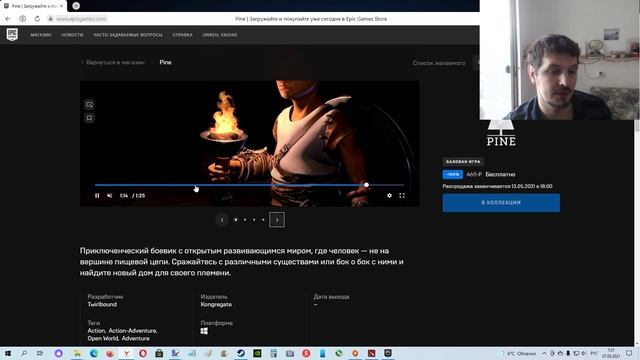The width and height of the screenshot is (640, 360).
Task: Open the video player settings gear
Action: coord(389,196)
